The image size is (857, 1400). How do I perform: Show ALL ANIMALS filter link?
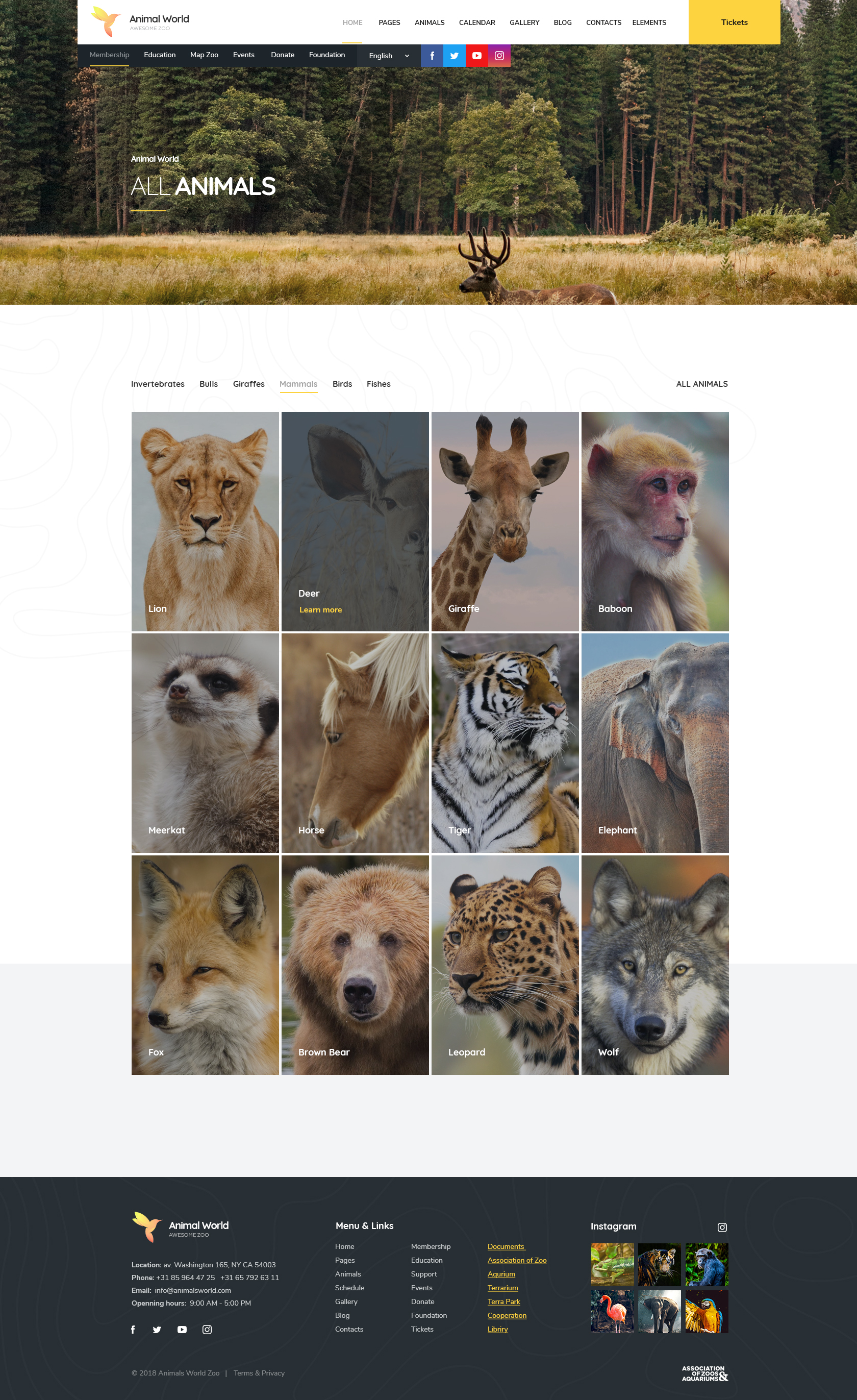[701, 384]
